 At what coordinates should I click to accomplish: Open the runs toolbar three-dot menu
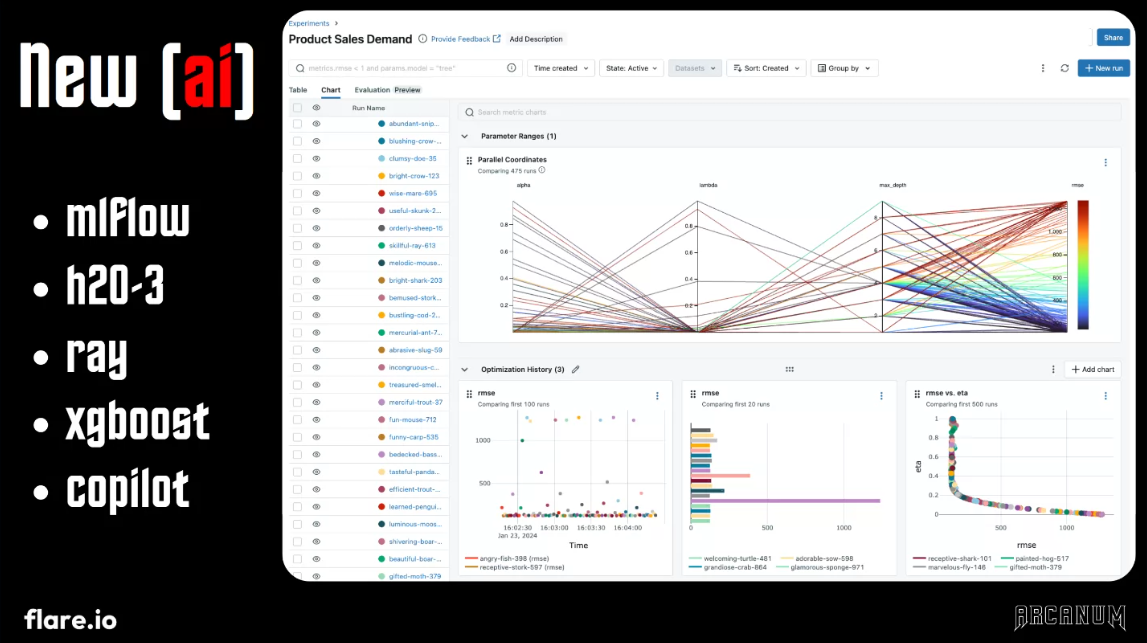(1042, 68)
